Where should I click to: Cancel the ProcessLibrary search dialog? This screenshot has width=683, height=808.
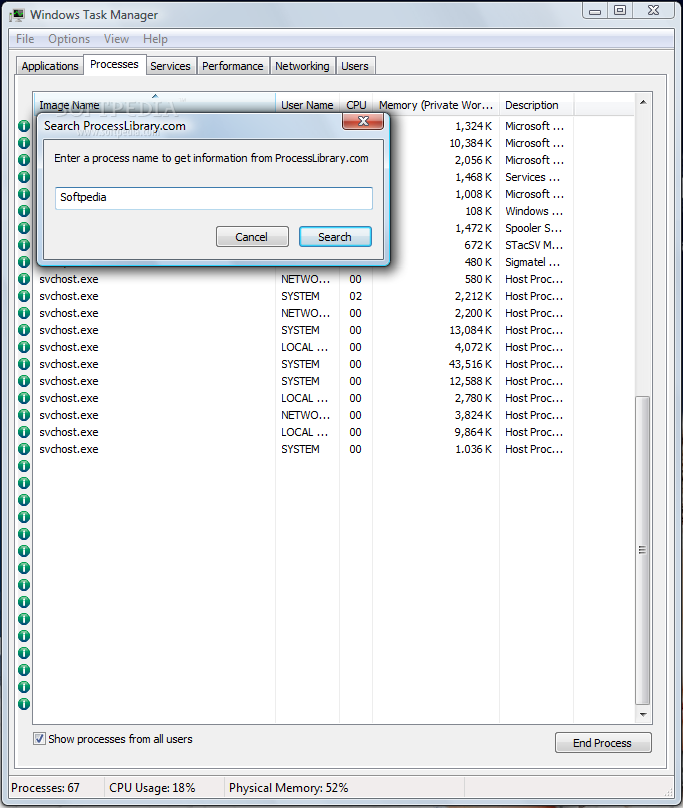pyautogui.click(x=252, y=237)
